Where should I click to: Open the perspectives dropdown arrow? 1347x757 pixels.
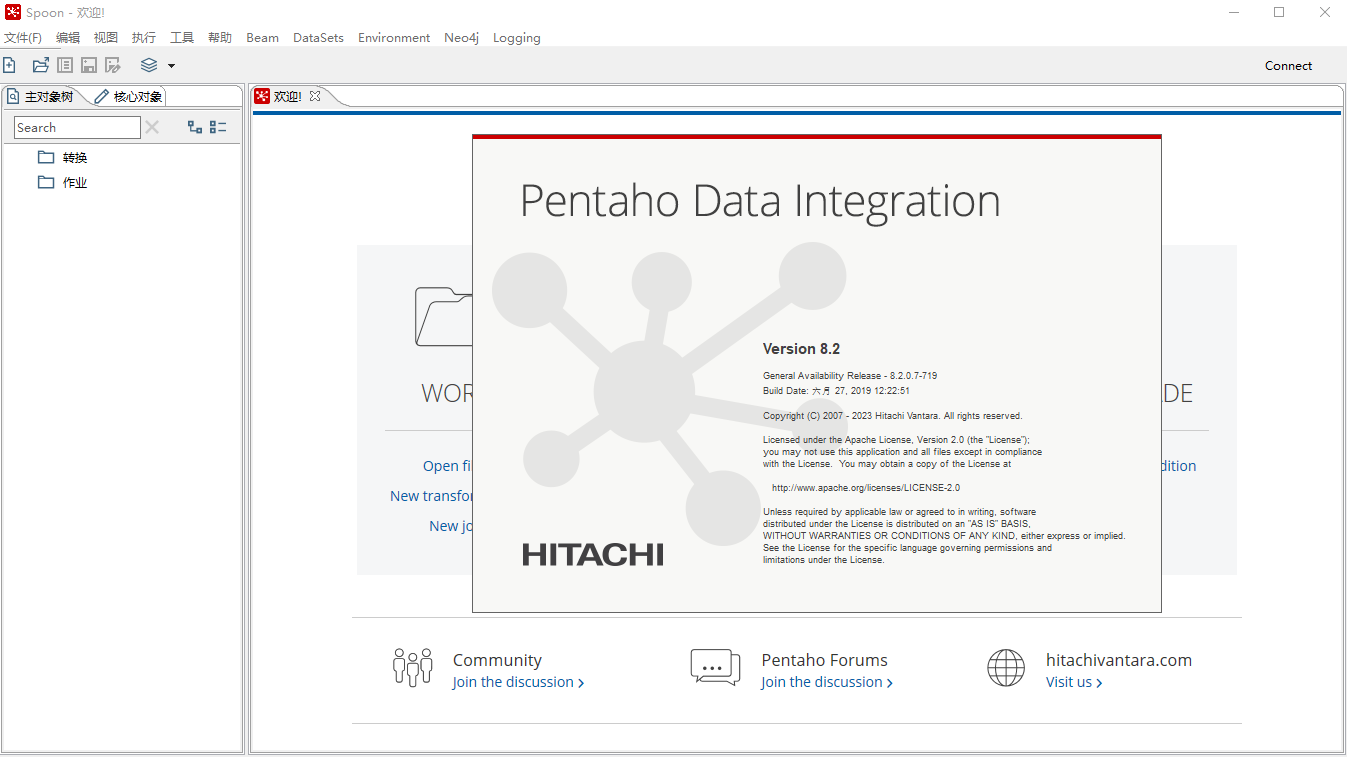tap(171, 66)
